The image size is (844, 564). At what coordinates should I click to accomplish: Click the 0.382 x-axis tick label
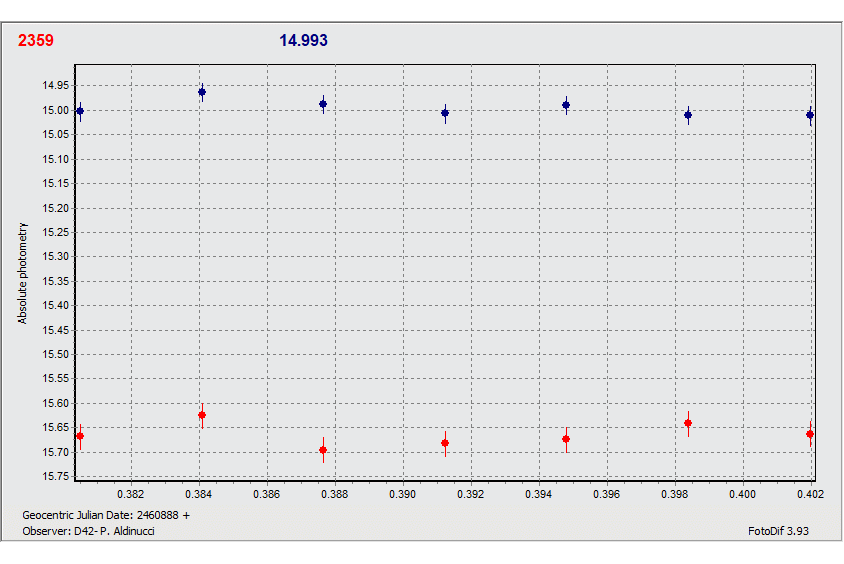pyautogui.click(x=131, y=494)
